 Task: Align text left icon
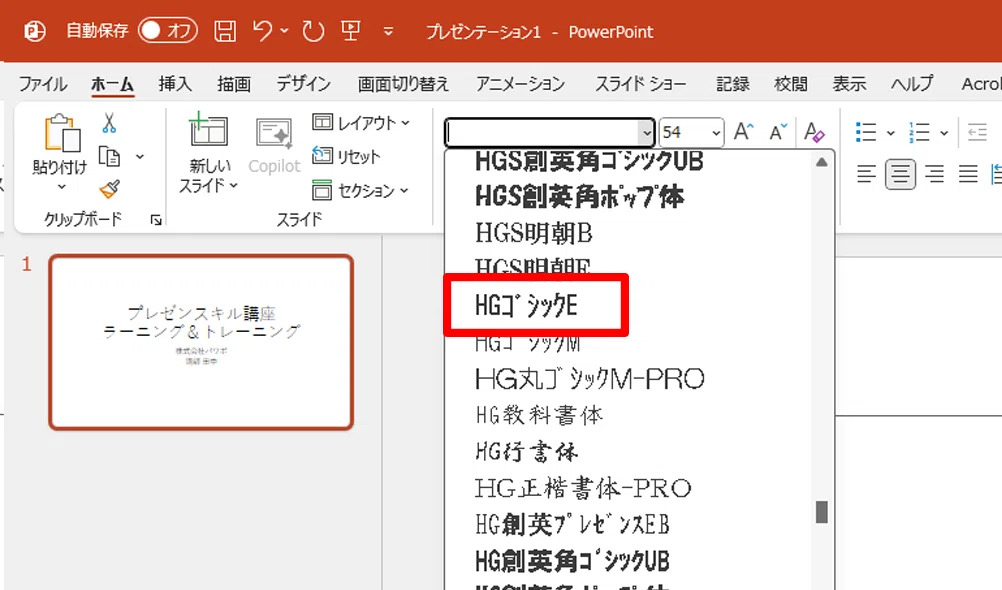(867, 174)
